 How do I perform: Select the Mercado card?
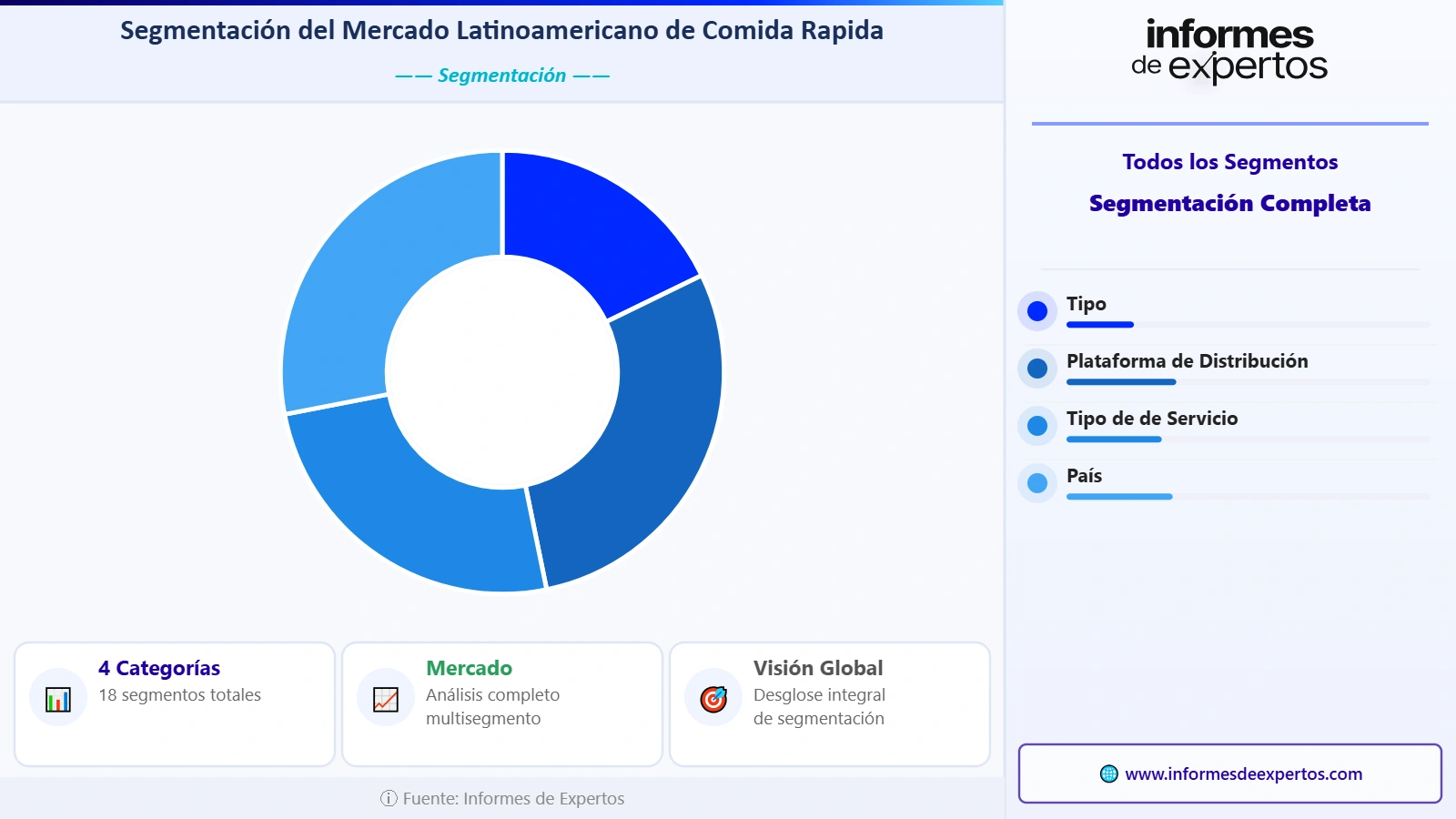pos(502,704)
